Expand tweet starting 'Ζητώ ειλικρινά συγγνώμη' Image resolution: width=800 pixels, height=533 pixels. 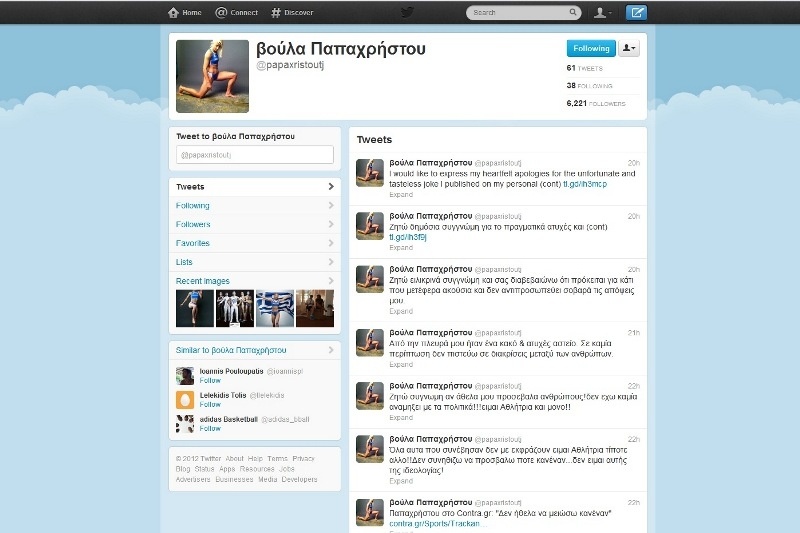pos(401,311)
